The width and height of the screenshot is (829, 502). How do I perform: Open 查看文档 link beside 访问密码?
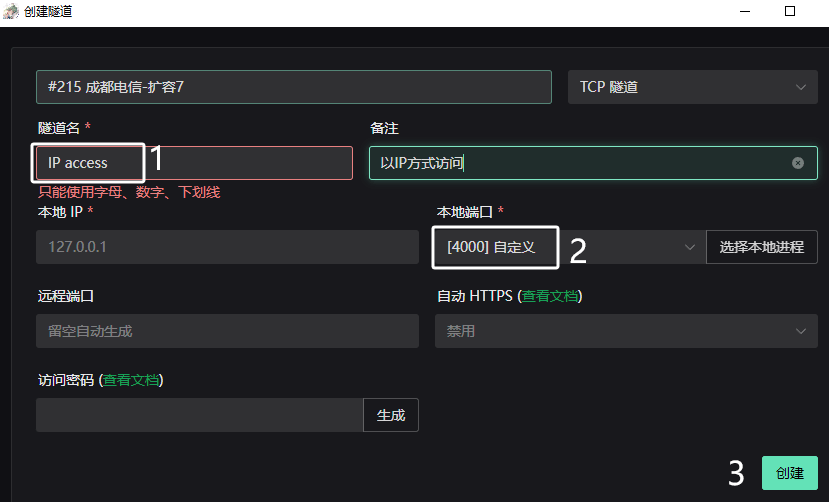click(x=131, y=380)
